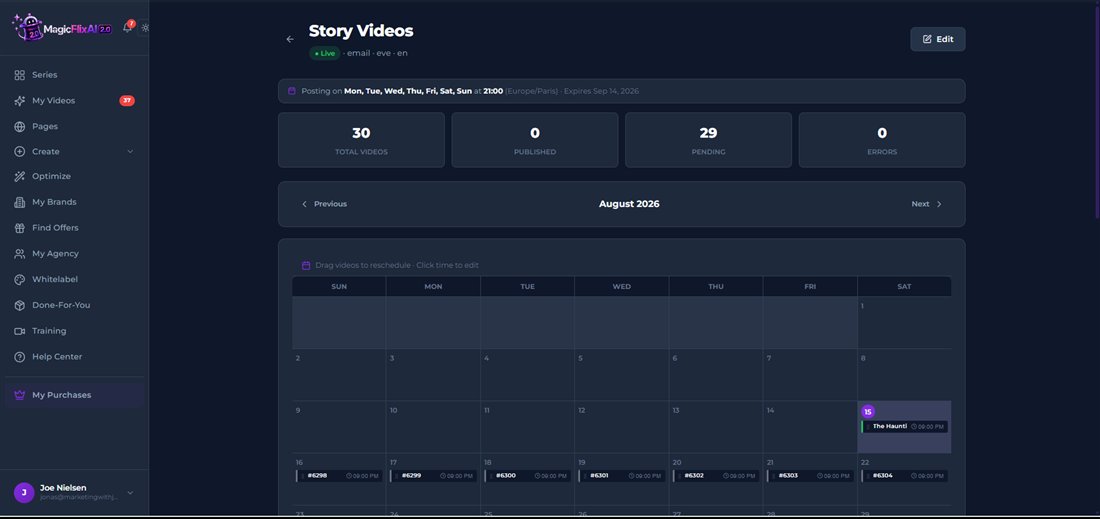Edit 09:00 PM time on video #6301

(645, 476)
